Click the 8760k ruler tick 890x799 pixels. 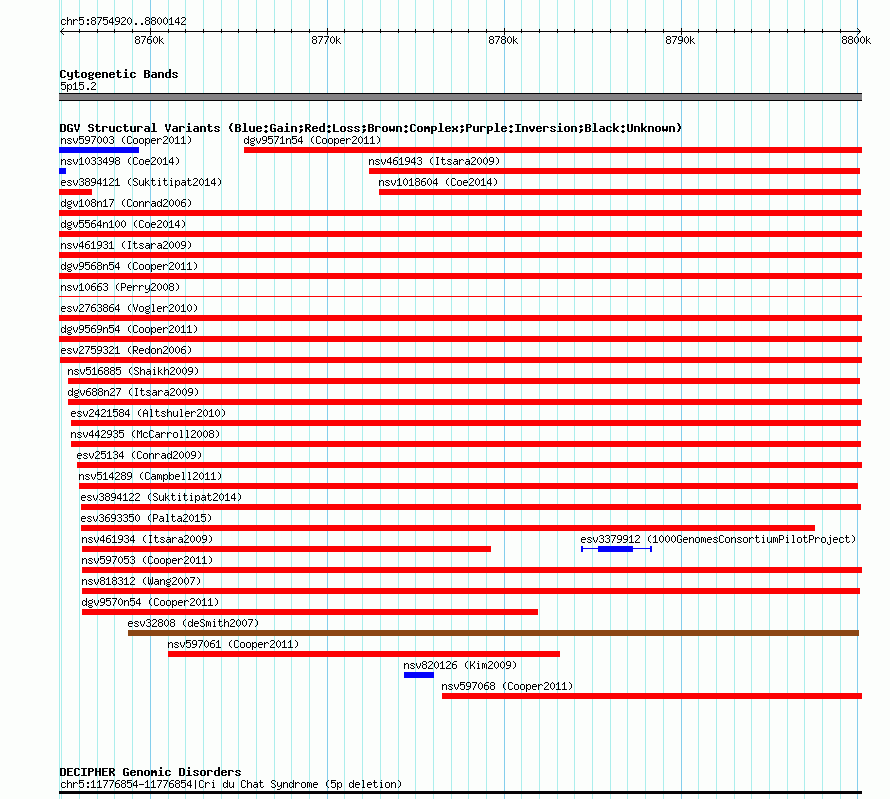[x=149, y=40]
